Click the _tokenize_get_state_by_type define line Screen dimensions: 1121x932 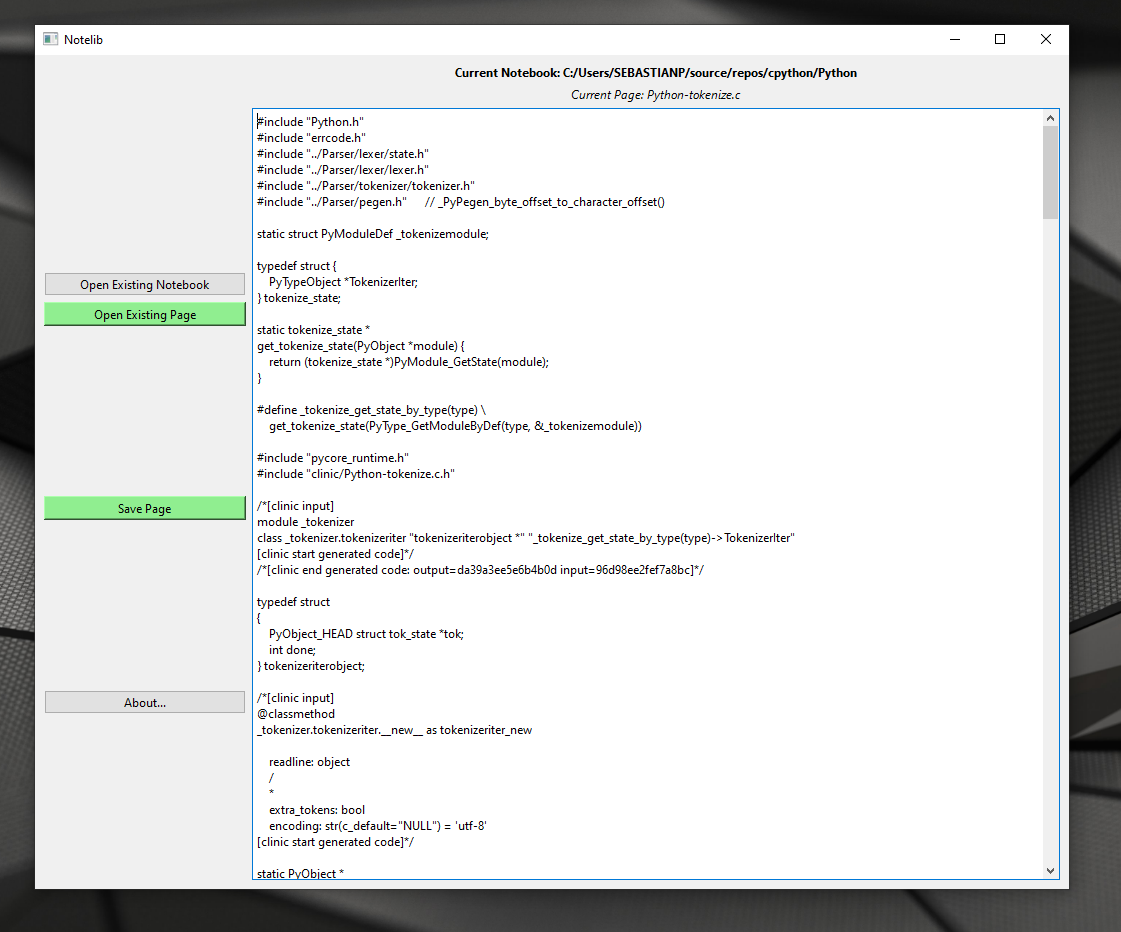tap(370, 409)
